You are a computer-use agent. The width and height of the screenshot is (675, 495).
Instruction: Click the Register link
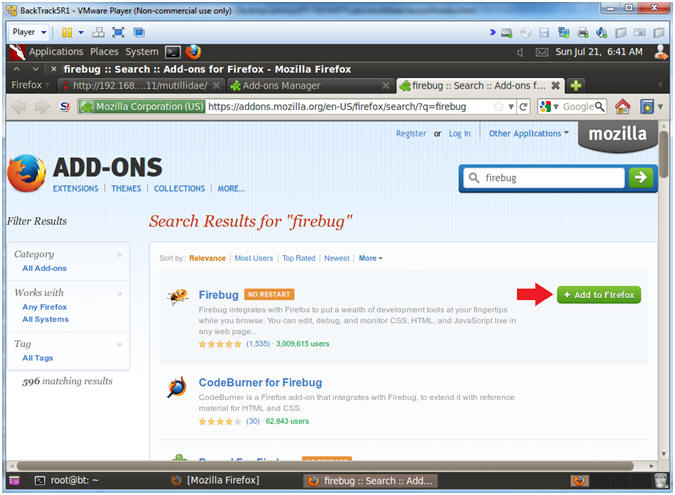(x=411, y=134)
